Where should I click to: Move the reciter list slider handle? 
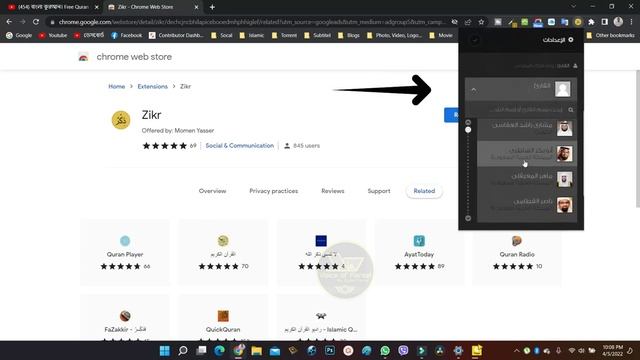468,130
